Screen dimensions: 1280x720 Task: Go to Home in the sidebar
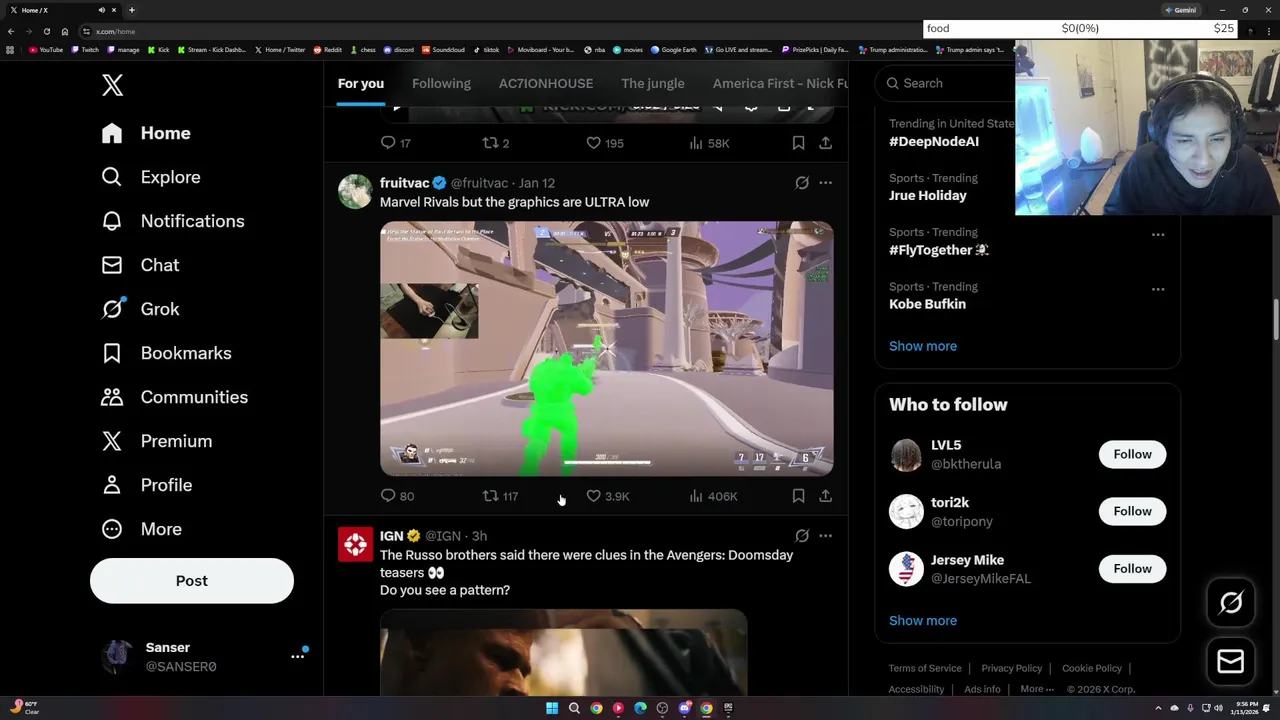point(146,133)
